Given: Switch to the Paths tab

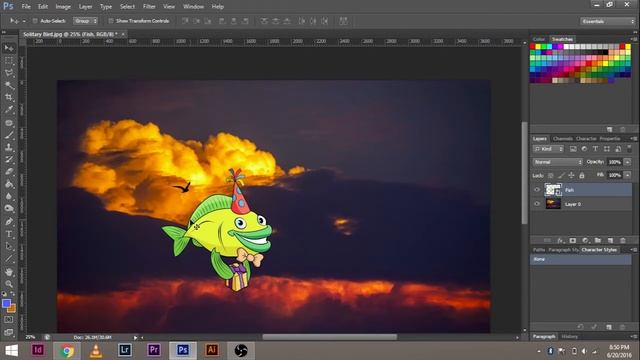Looking at the screenshot, I should (x=539, y=250).
